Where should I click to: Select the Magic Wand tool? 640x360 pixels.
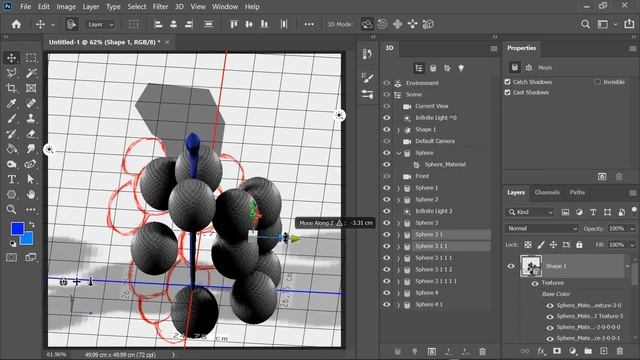point(31,73)
